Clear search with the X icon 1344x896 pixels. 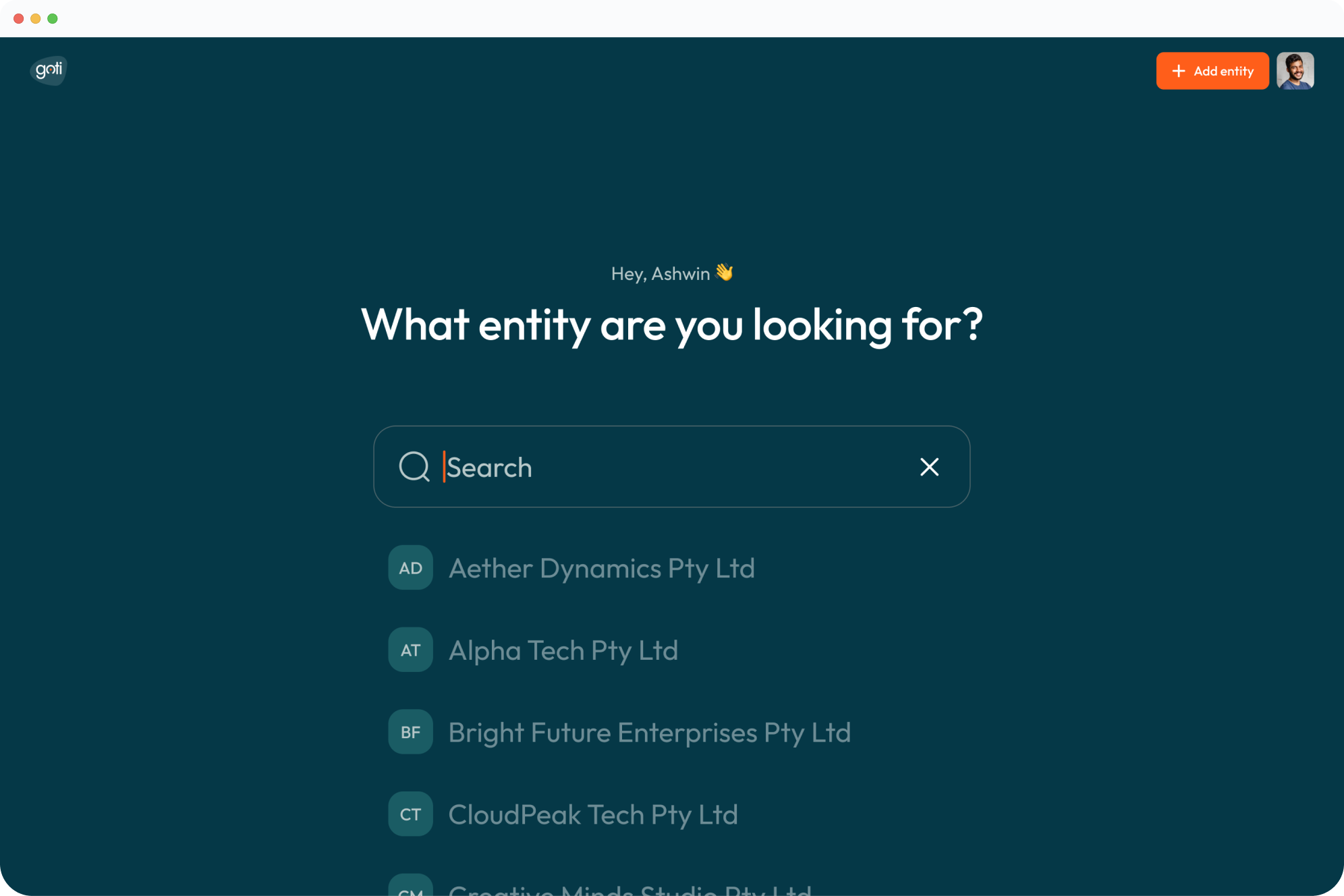pos(929,466)
